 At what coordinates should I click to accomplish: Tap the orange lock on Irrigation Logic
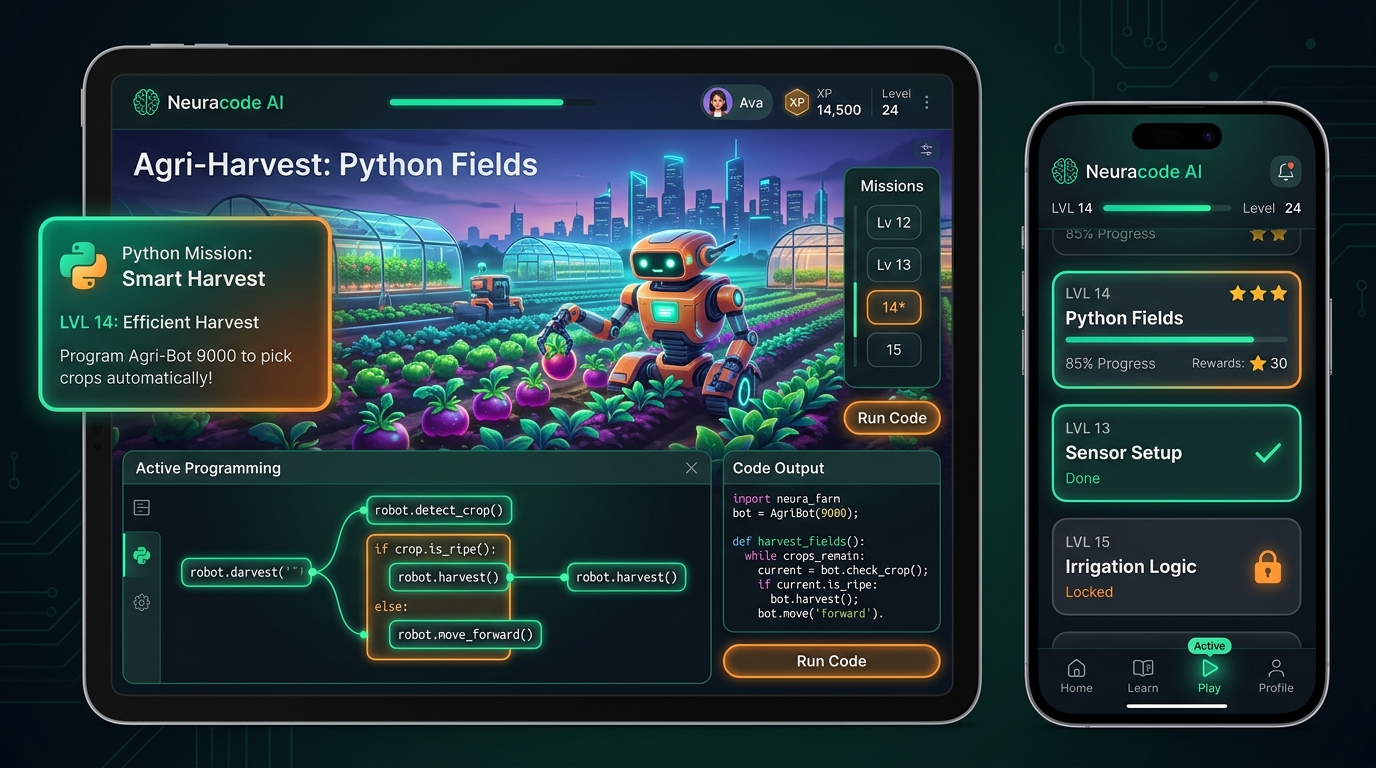tap(1267, 568)
